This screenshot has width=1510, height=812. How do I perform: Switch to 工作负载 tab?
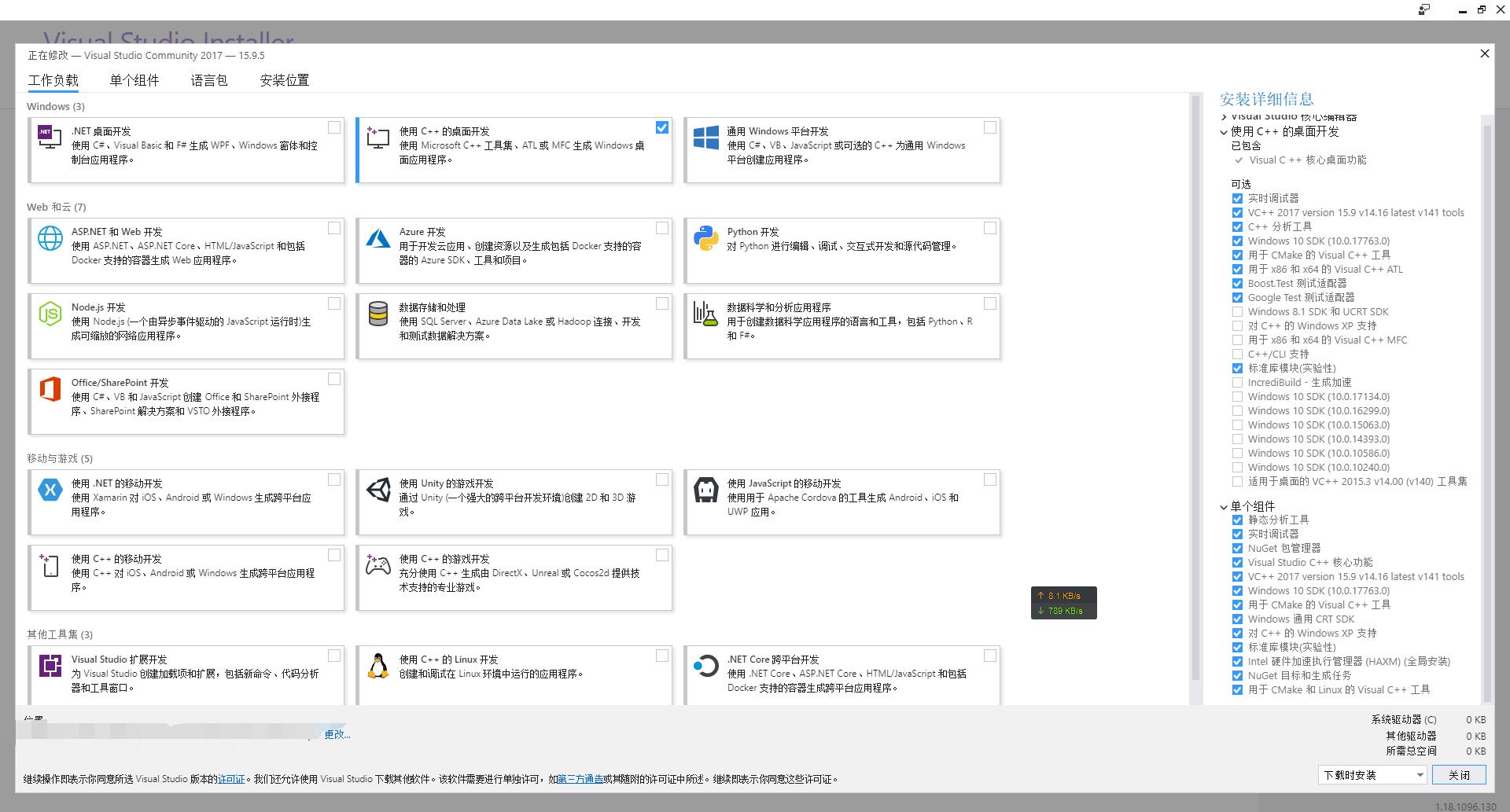(x=53, y=80)
